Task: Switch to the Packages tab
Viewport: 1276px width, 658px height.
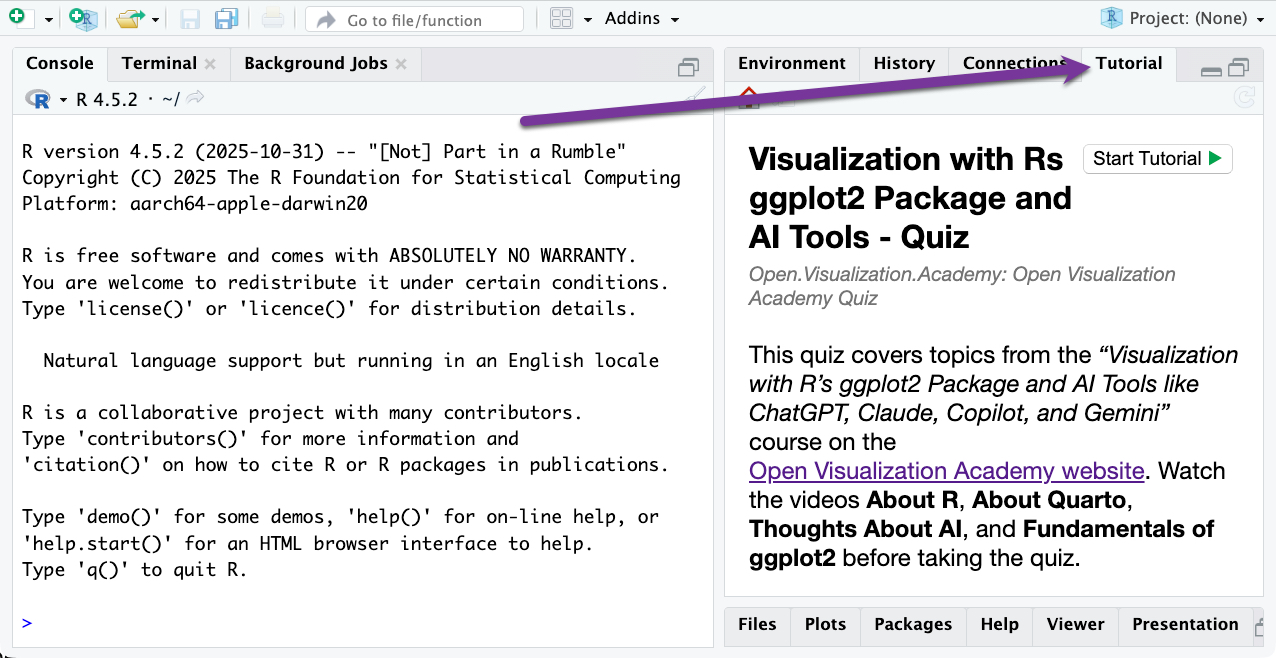Action: [912, 624]
